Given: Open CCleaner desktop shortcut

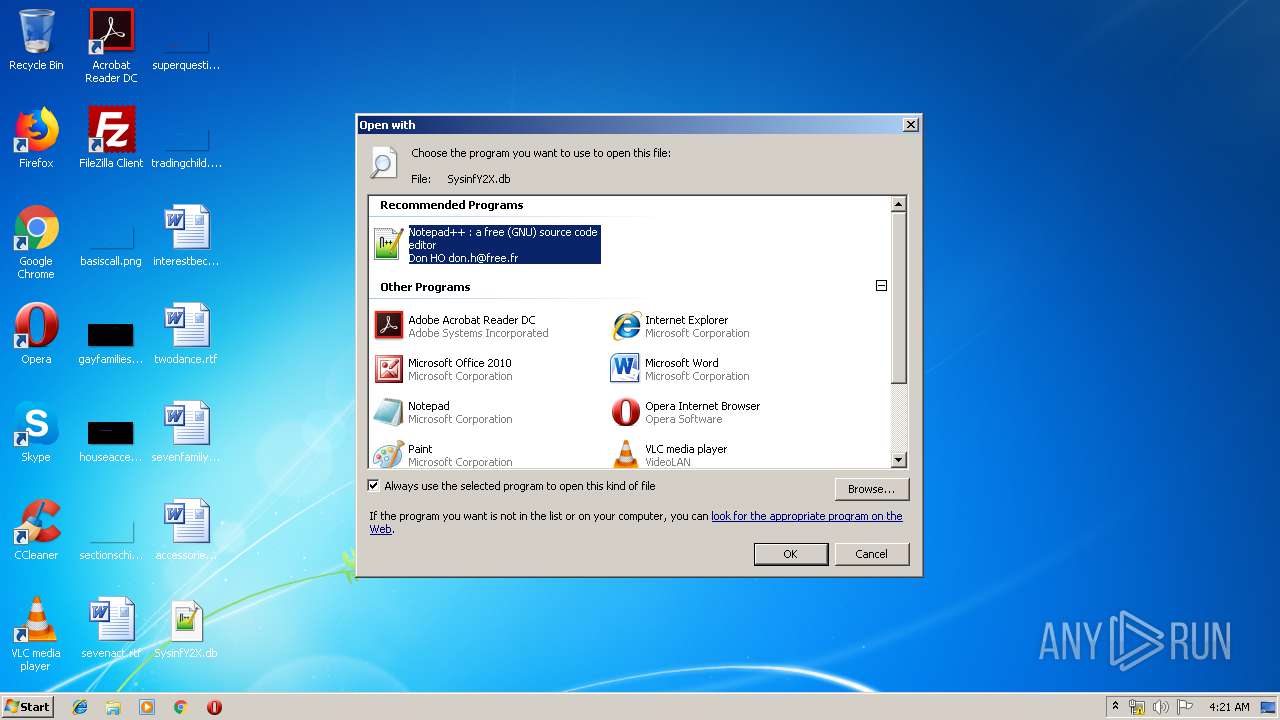Looking at the screenshot, I should click(36, 530).
